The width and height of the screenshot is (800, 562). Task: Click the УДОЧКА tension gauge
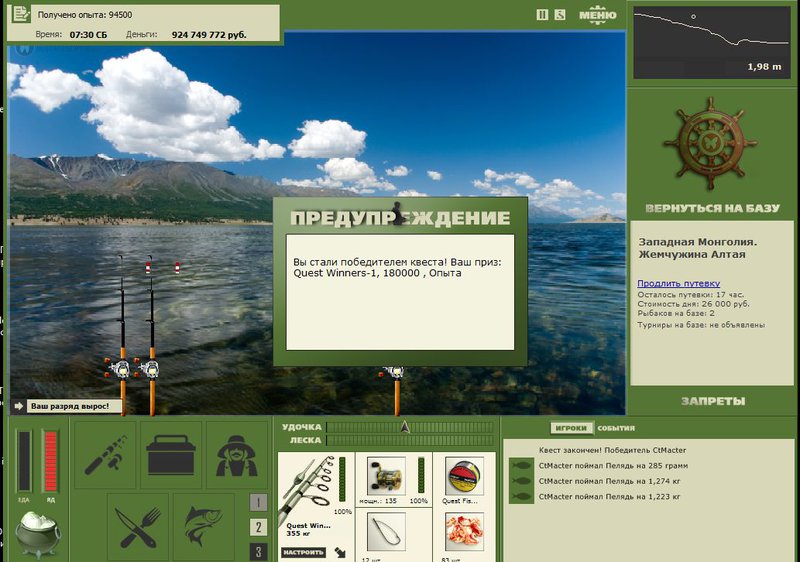coord(410,427)
